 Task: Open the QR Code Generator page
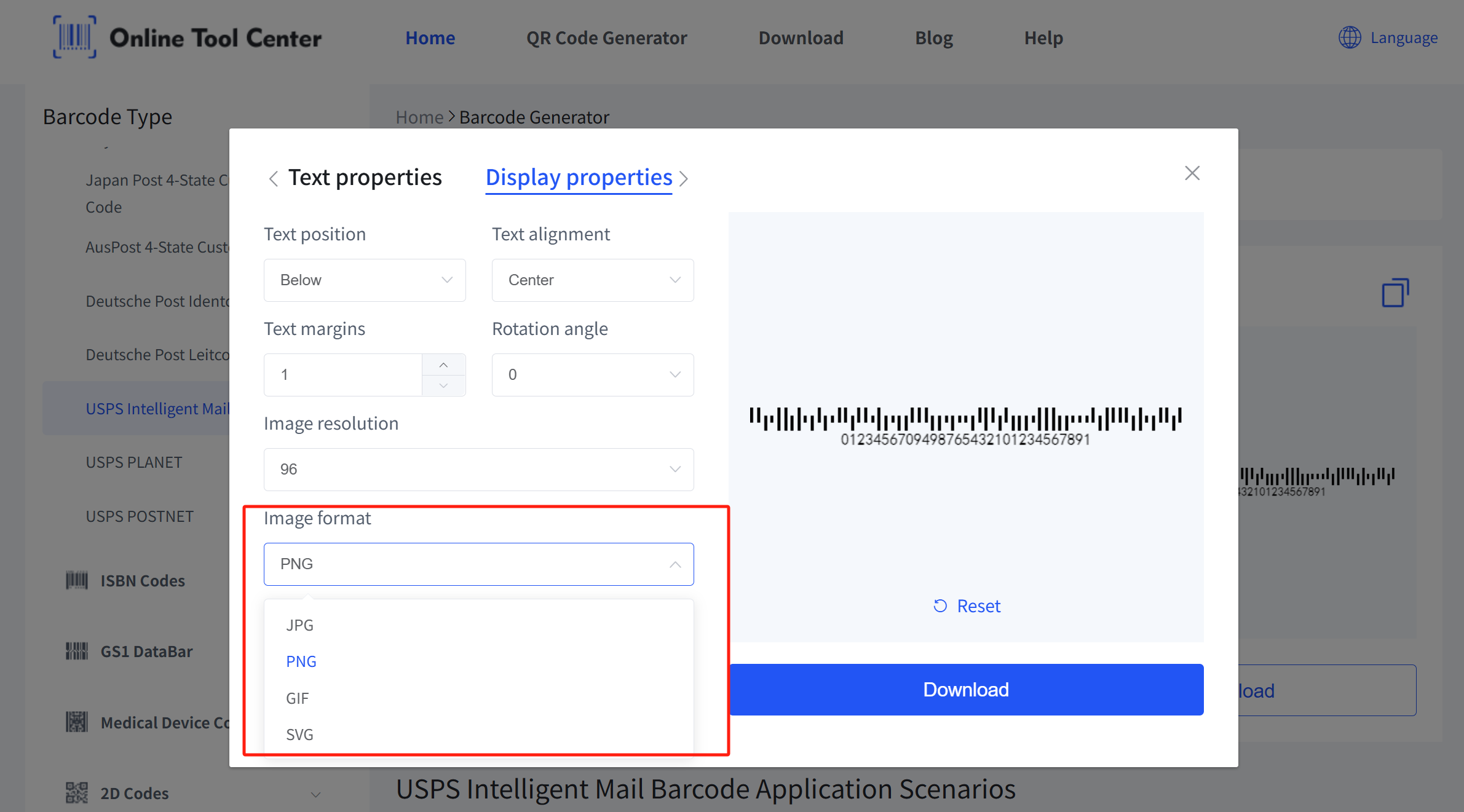[606, 38]
